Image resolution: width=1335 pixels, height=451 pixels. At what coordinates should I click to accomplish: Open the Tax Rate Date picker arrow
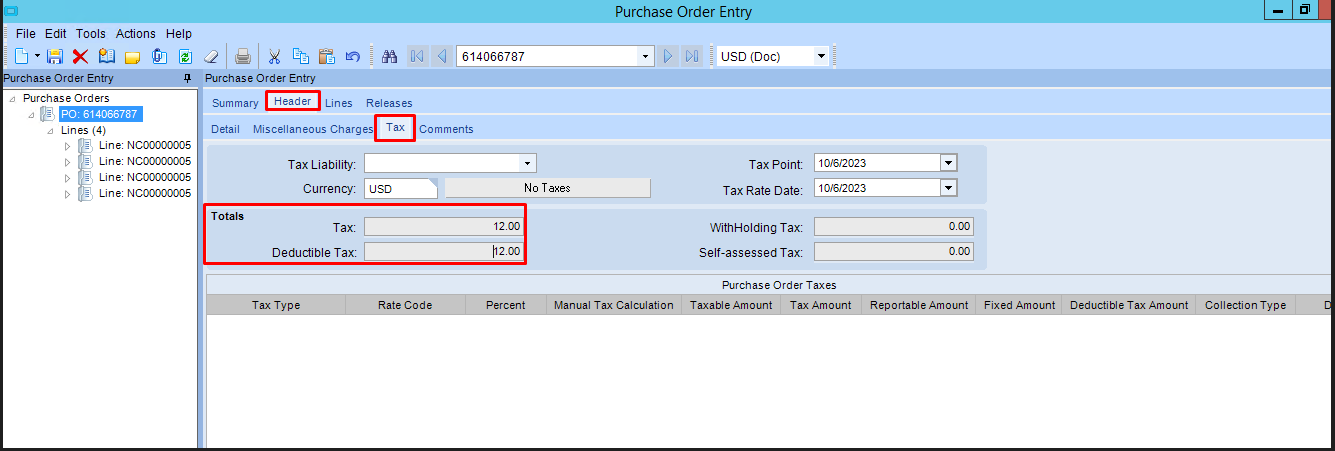click(x=949, y=187)
